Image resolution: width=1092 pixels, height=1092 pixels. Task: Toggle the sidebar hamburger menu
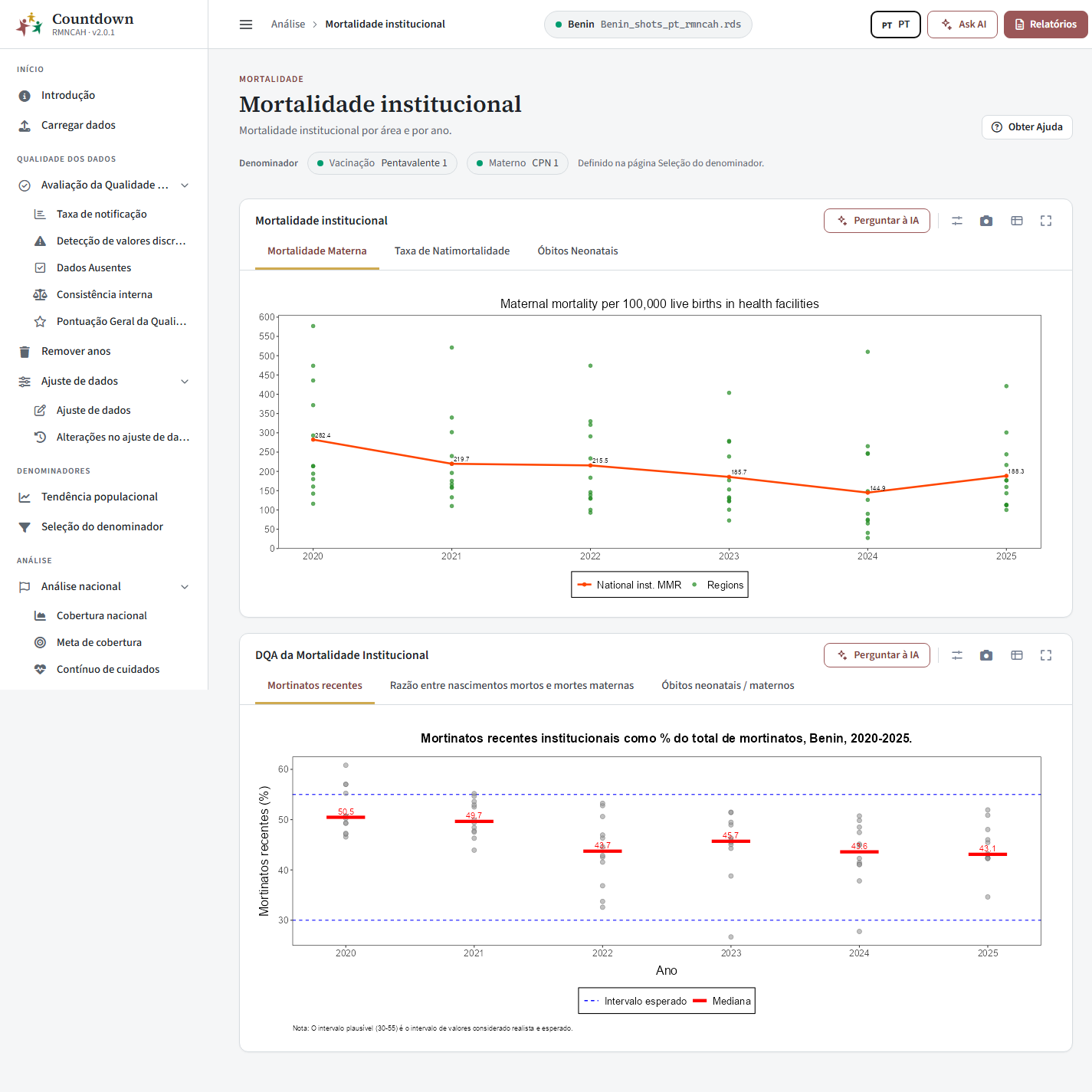[246, 25]
